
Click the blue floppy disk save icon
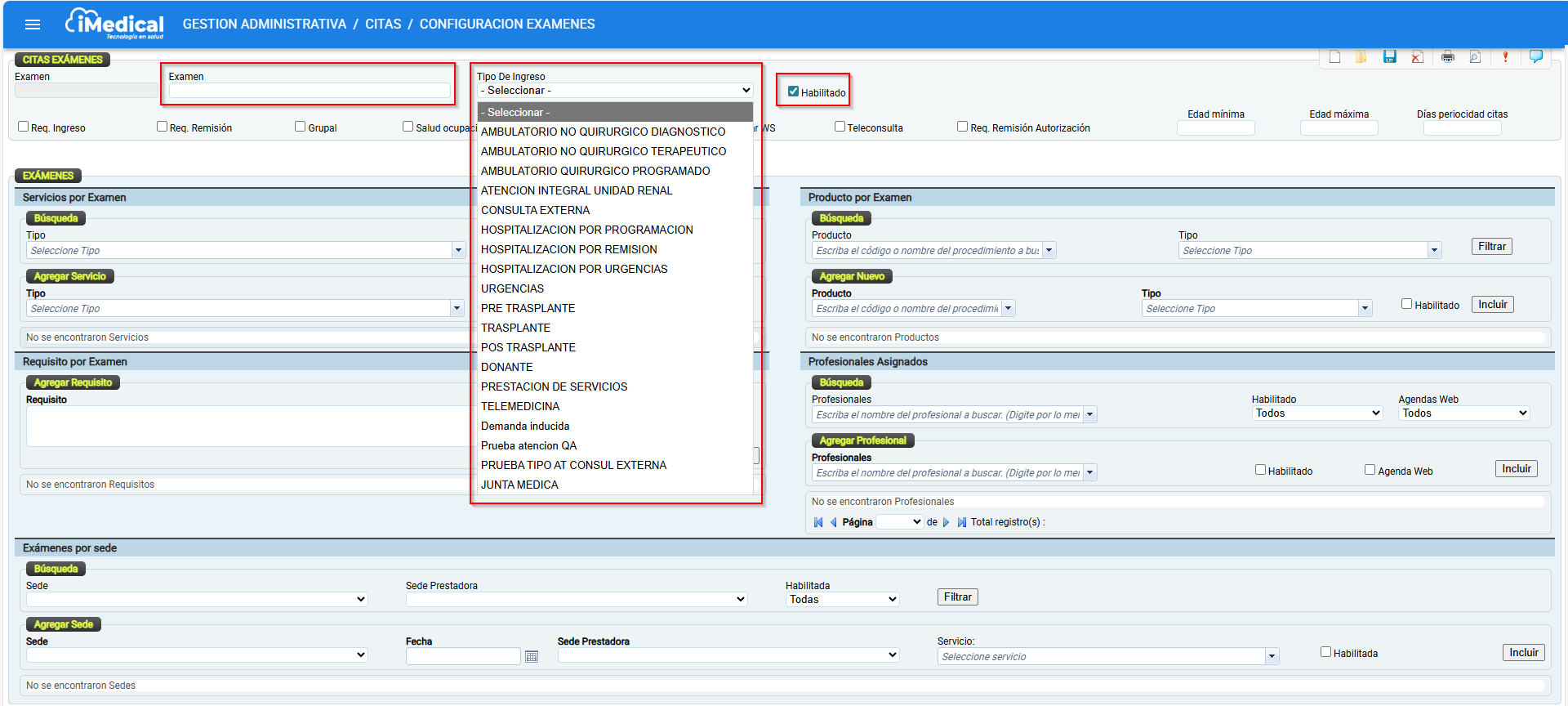pyautogui.click(x=1389, y=57)
